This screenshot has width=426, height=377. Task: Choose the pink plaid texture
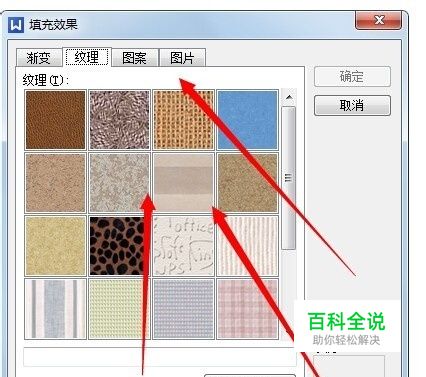[247, 309]
